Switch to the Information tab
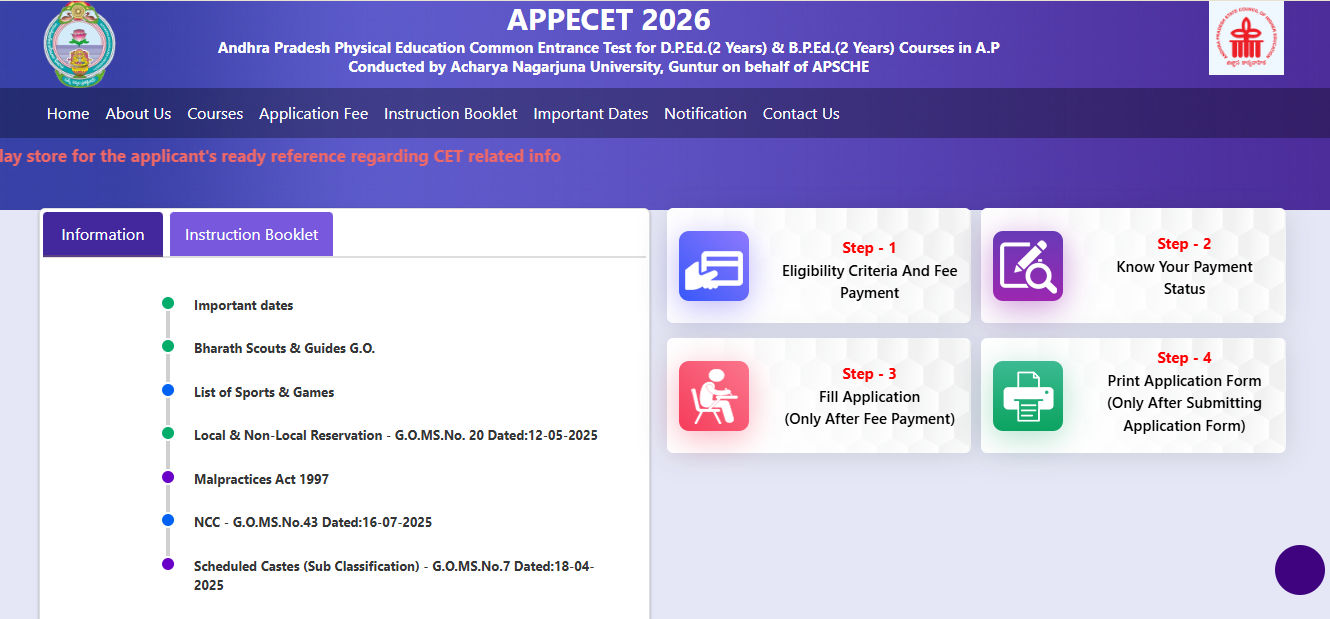This screenshot has width=1330, height=619. (103, 234)
